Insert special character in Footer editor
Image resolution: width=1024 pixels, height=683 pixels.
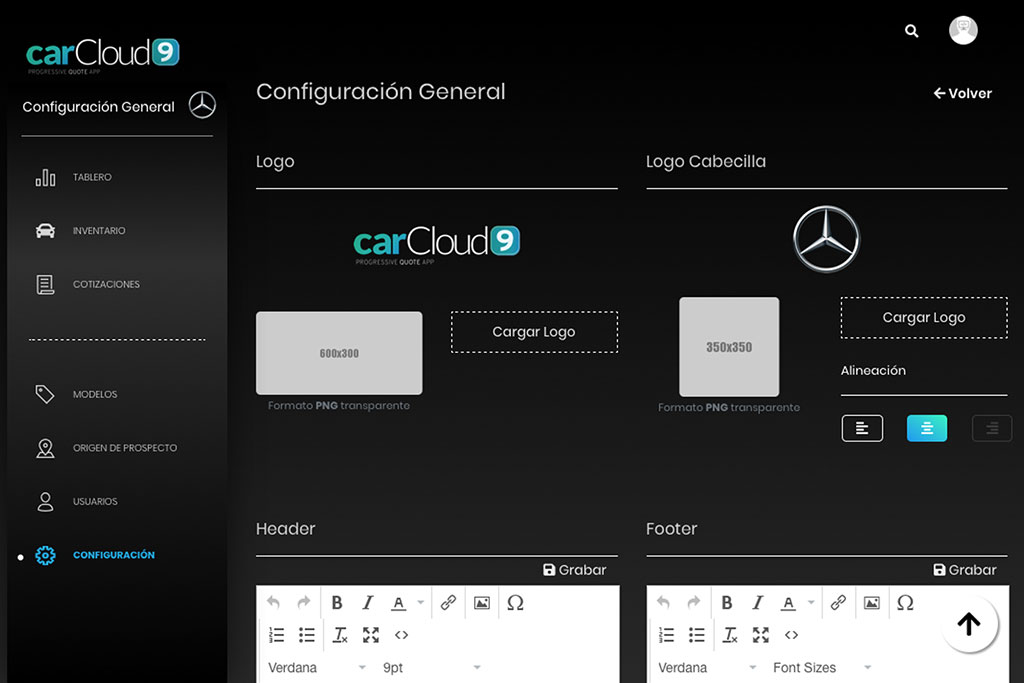[x=905, y=603]
